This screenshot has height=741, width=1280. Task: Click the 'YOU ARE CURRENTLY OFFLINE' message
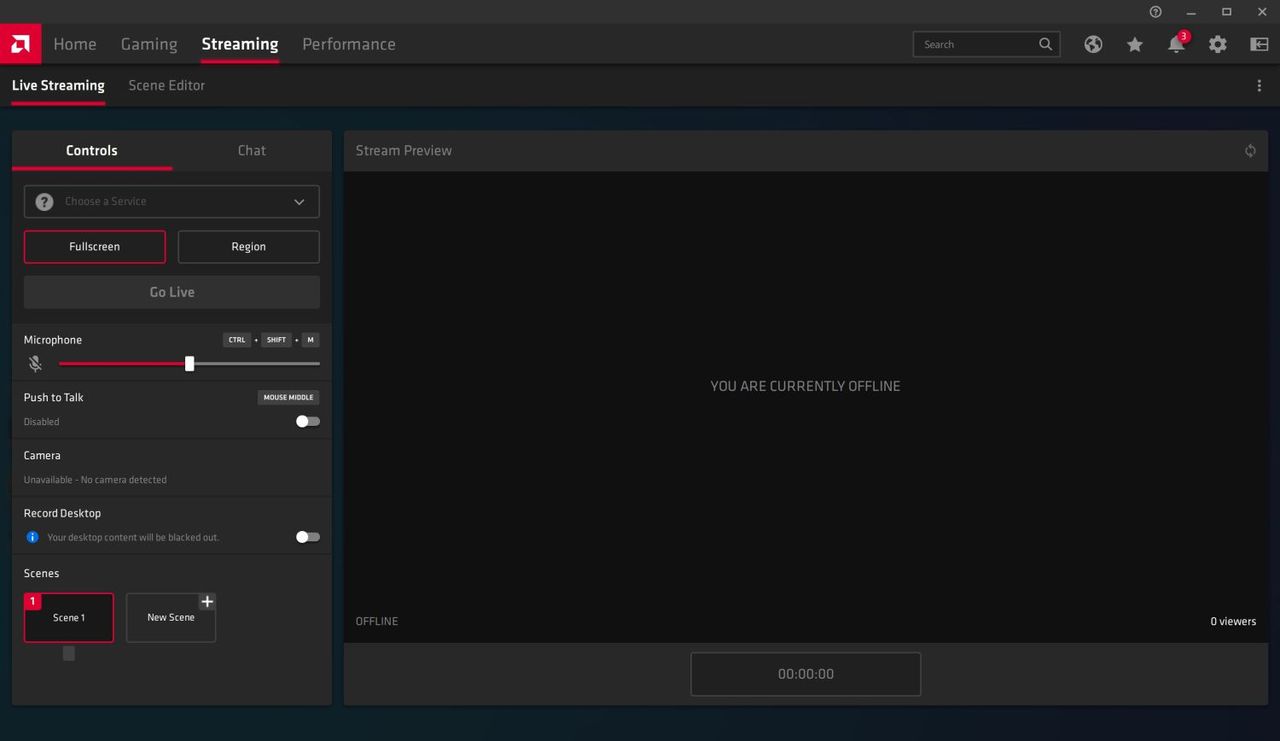[x=805, y=386]
